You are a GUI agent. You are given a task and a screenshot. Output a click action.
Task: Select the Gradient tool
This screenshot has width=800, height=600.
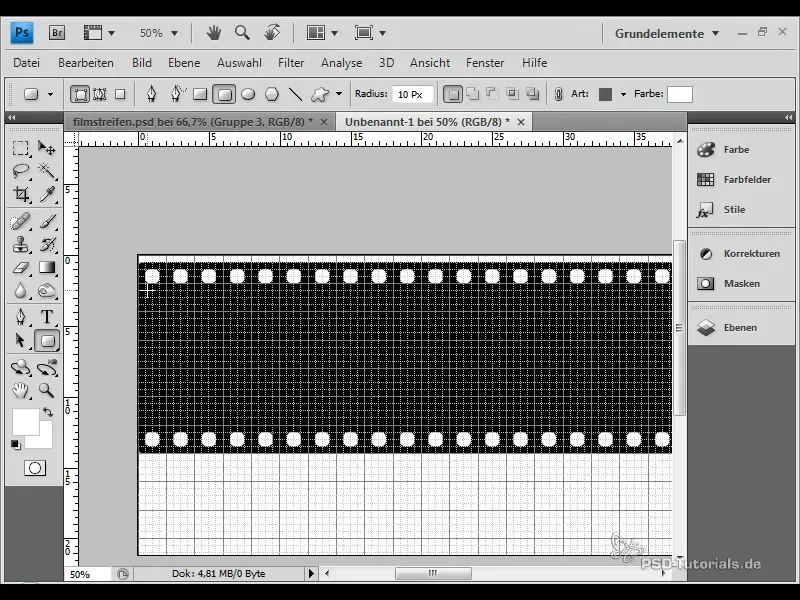coord(46,268)
